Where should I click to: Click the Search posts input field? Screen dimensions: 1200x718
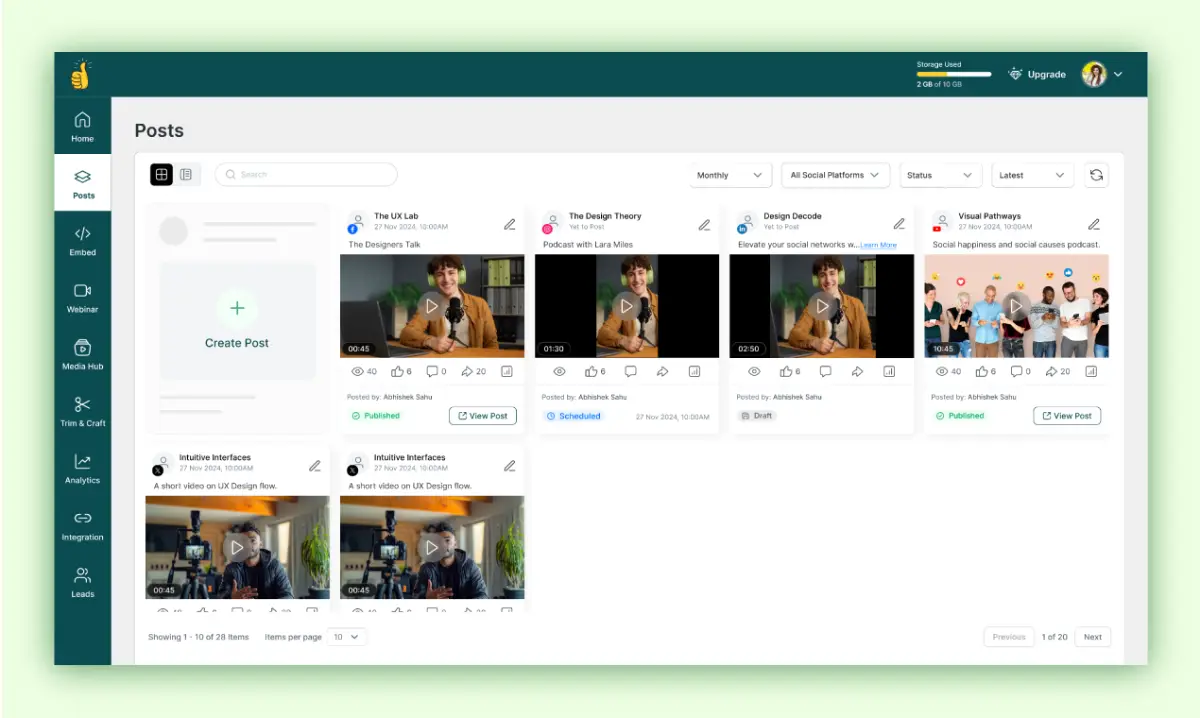click(306, 174)
